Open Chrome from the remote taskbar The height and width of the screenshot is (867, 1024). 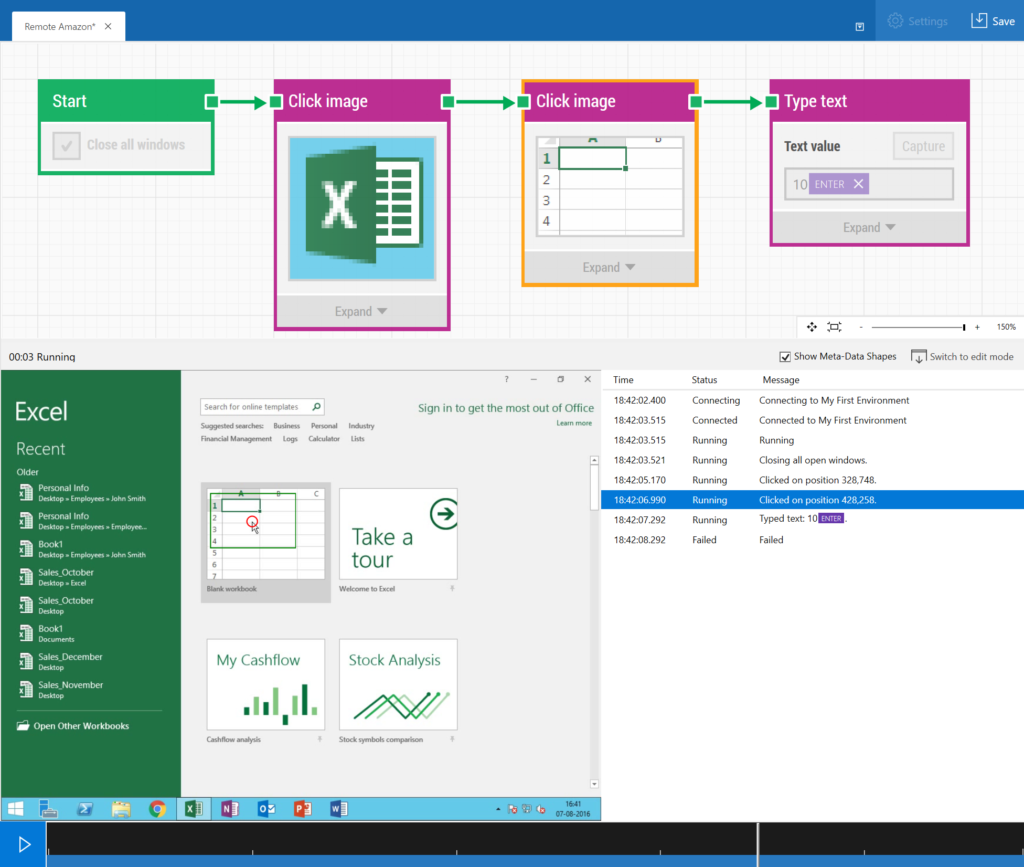[157, 809]
